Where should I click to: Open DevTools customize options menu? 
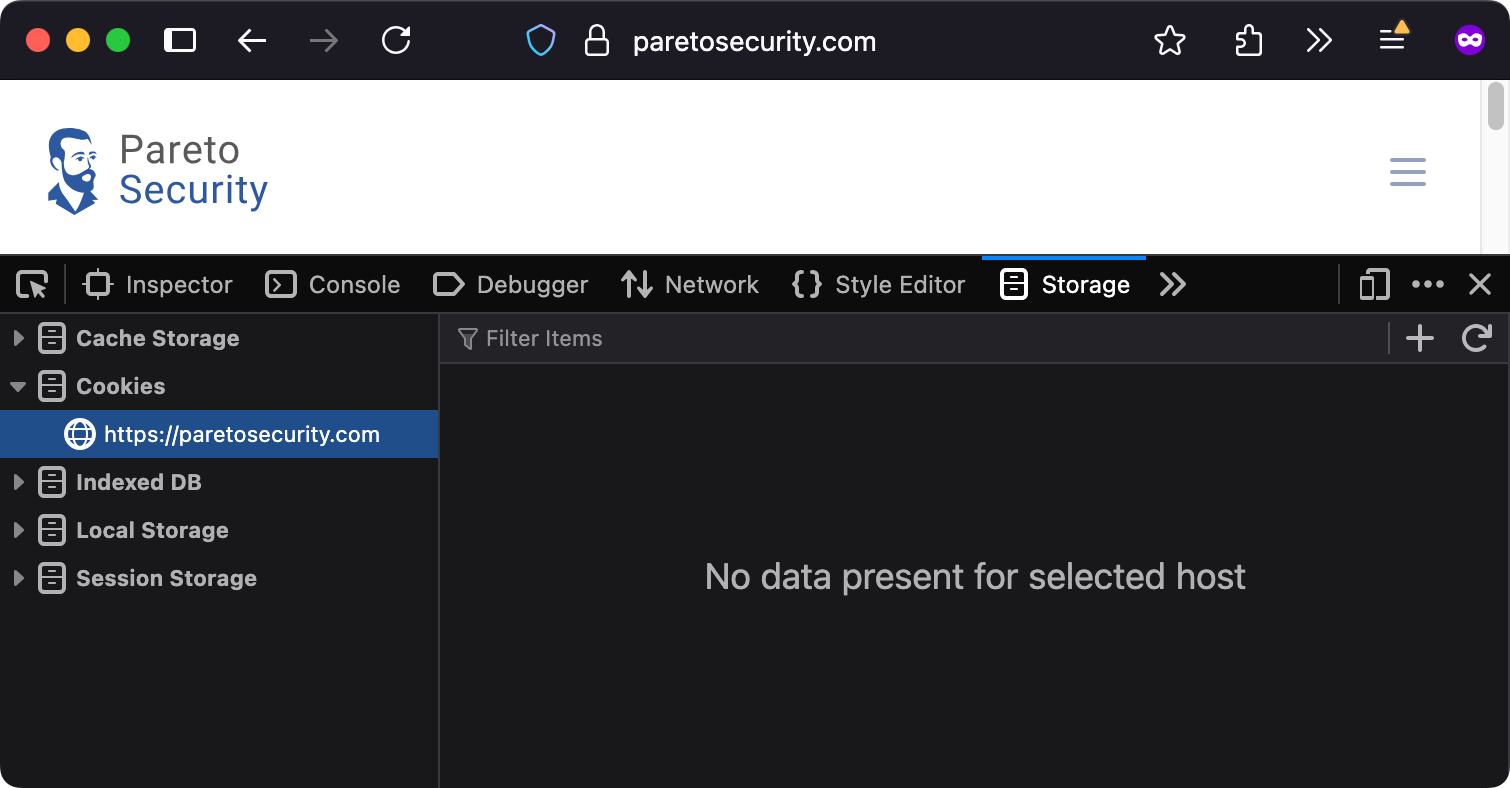click(1428, 285)
